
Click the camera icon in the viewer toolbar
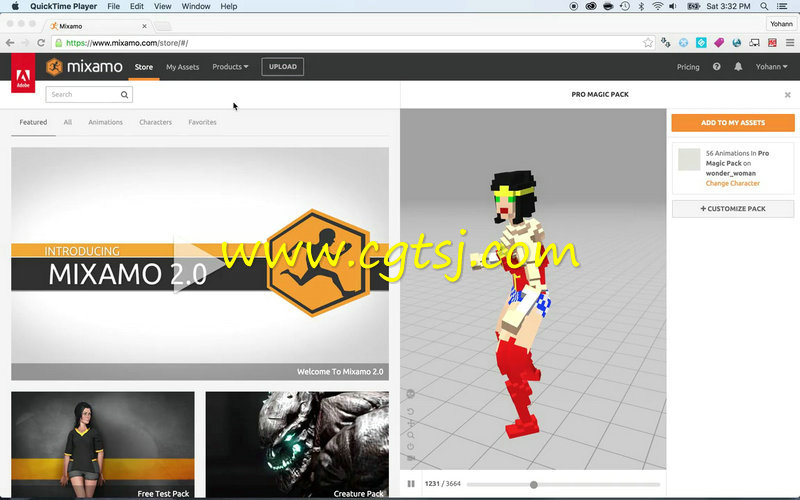tap(411, 458)
